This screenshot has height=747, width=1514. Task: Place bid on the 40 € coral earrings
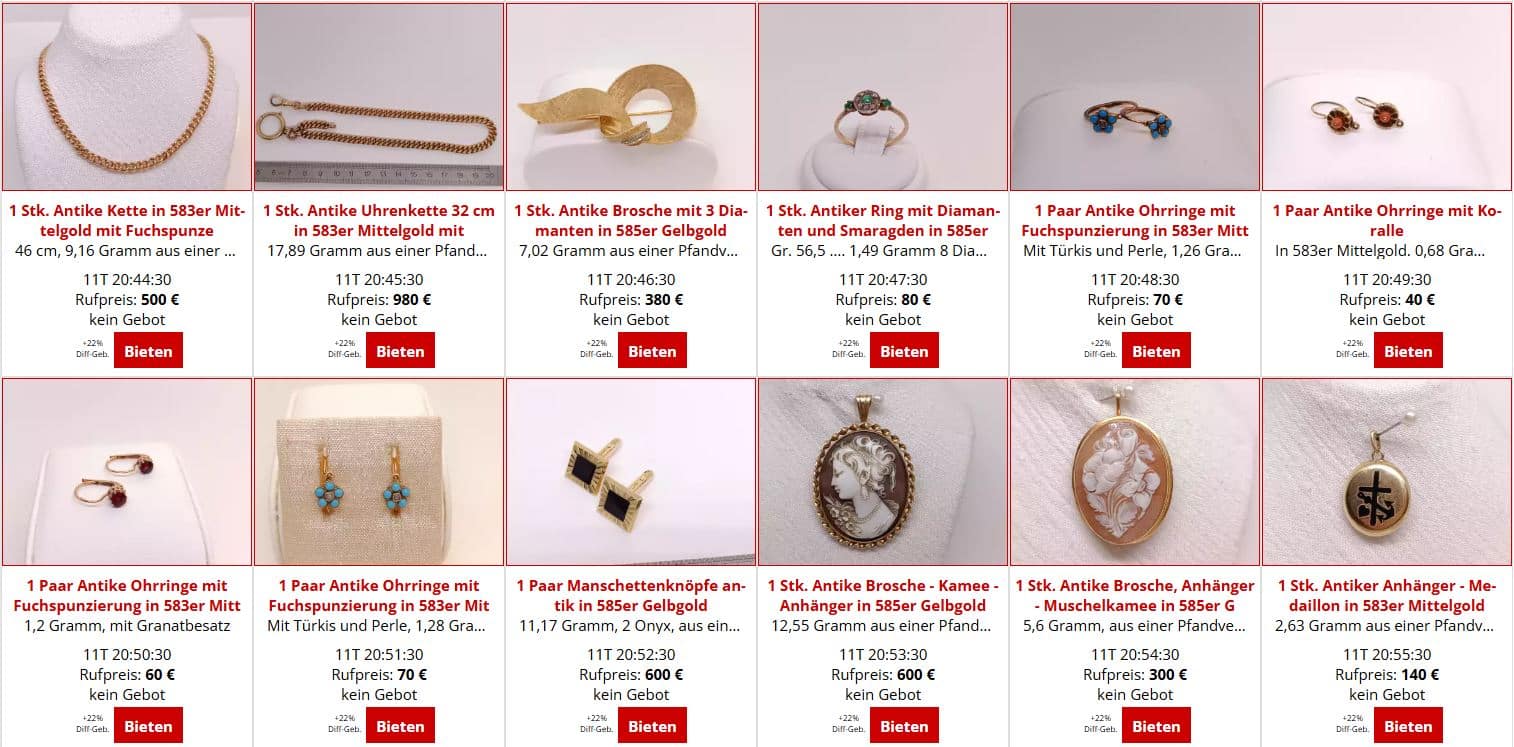point(1408,351)
